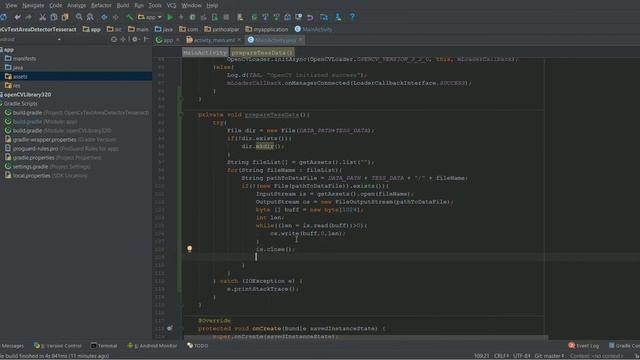This screenshot has width=640, height=360.
Task: Click the myapplication breadcrumb folder
Action: coord(267,29)
